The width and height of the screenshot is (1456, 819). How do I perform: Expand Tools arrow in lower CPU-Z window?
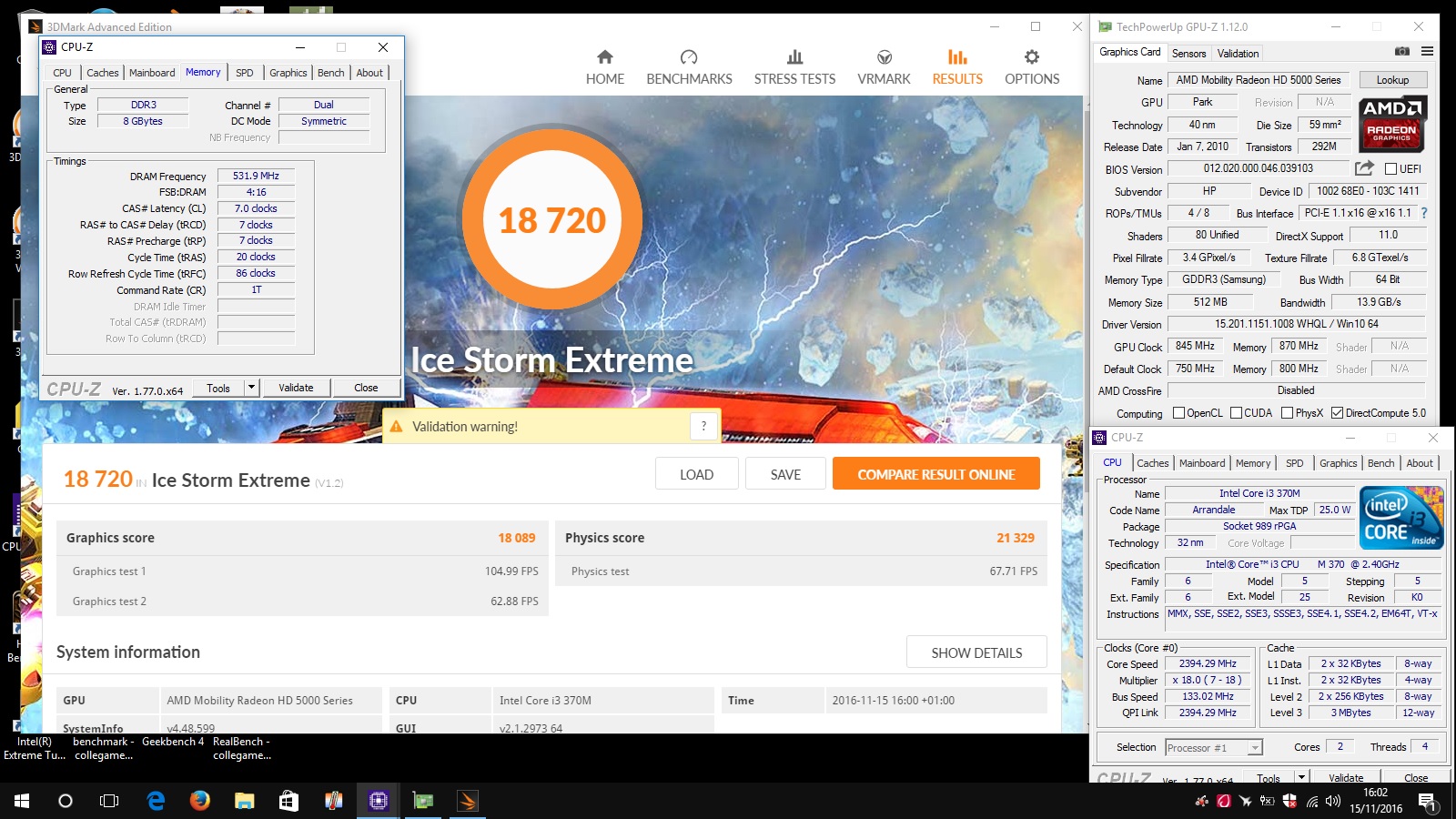click(1301, 776)
